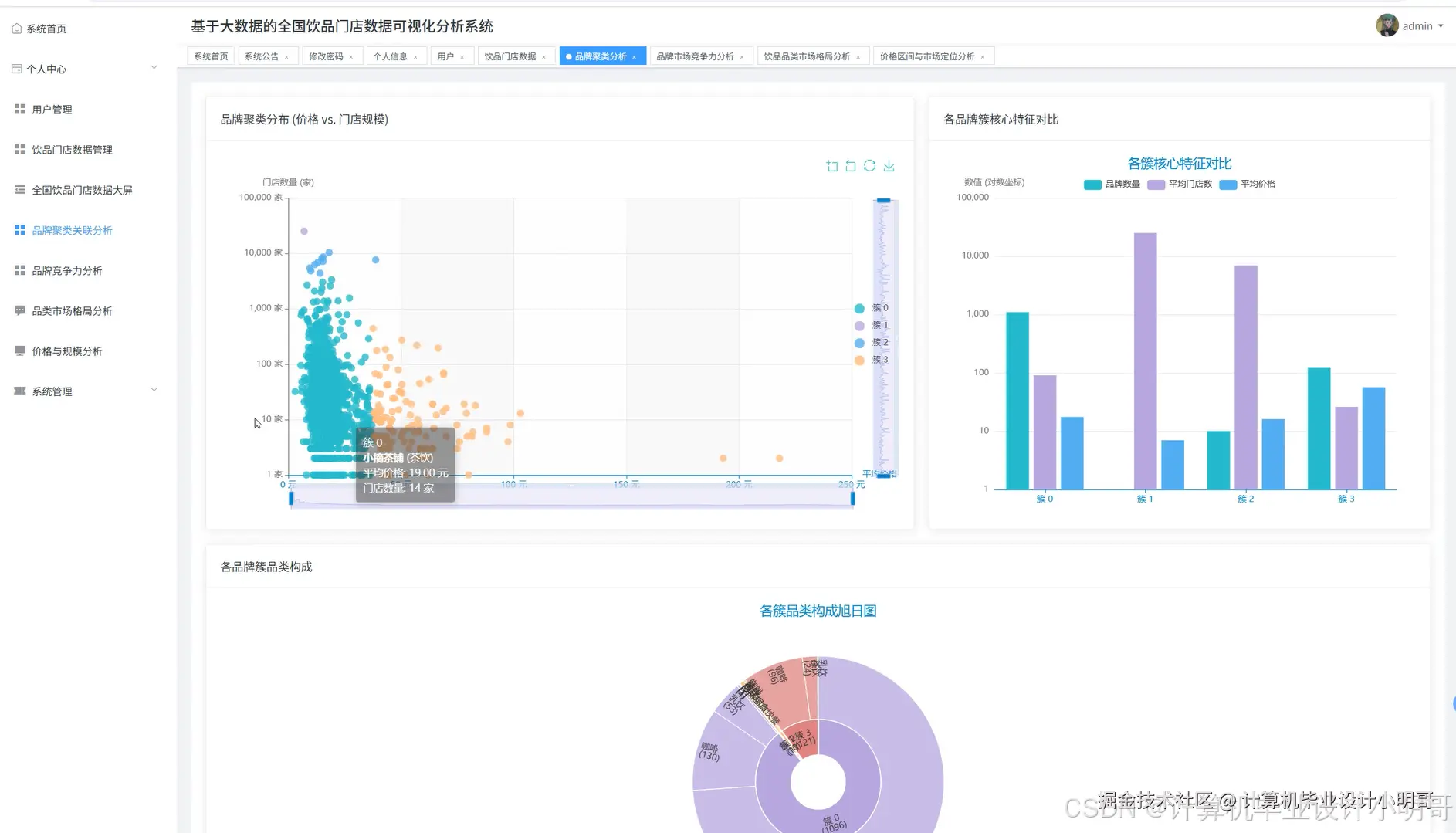
Task: Close the 饮品门店数据 tab
Action: 544,57
